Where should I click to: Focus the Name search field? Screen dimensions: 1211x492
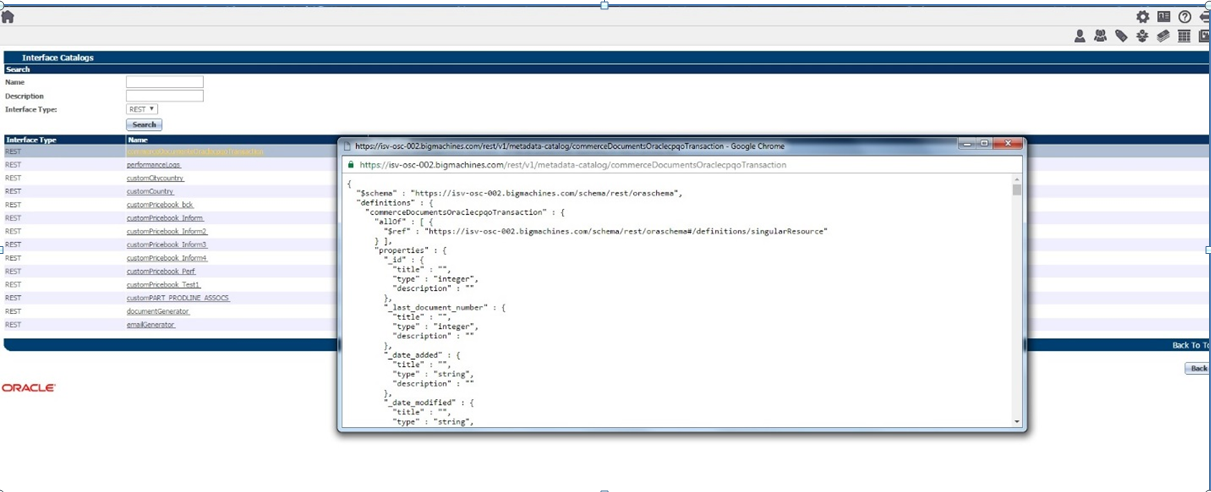tap(165, 82)
